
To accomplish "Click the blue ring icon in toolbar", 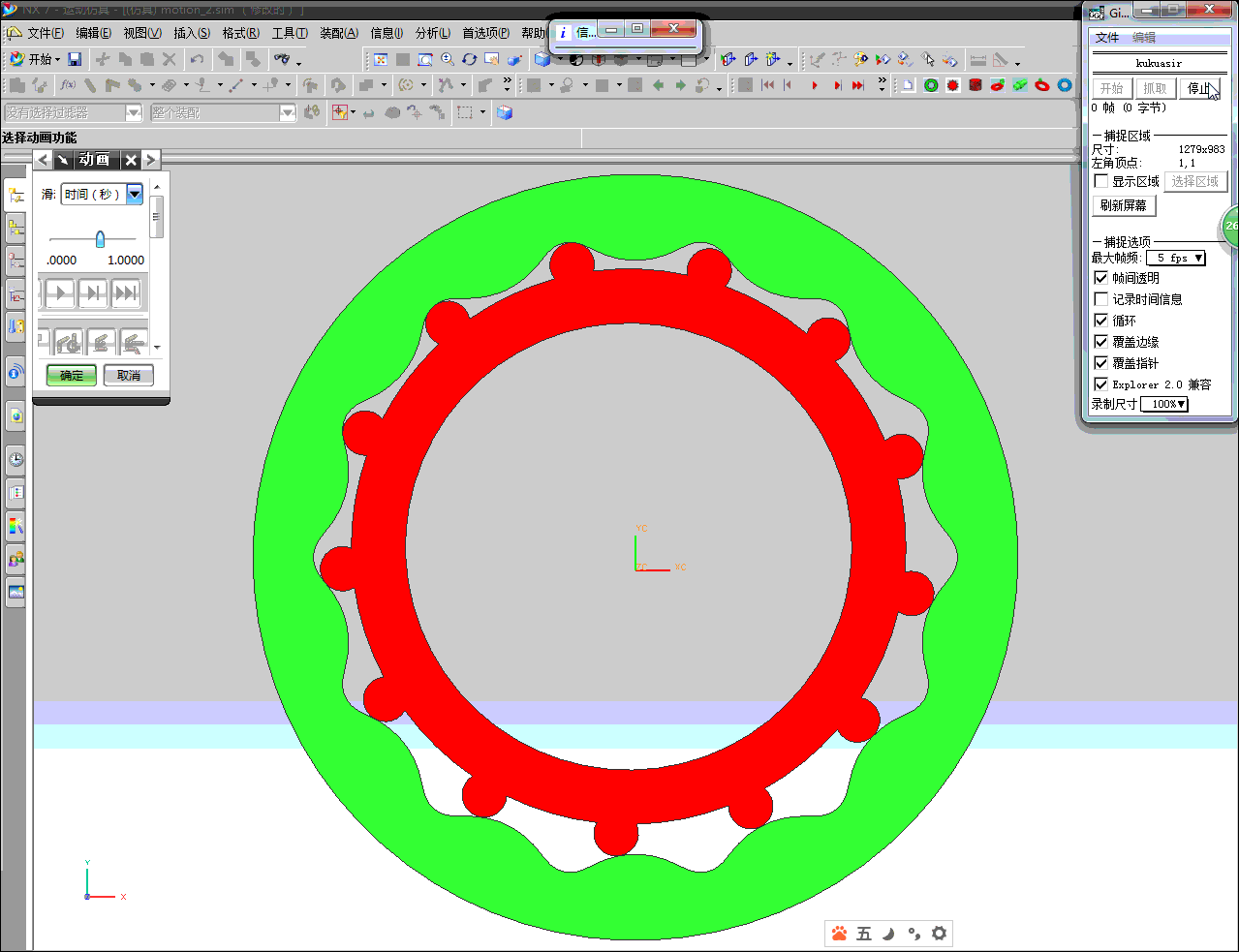I will [1065, 85].
